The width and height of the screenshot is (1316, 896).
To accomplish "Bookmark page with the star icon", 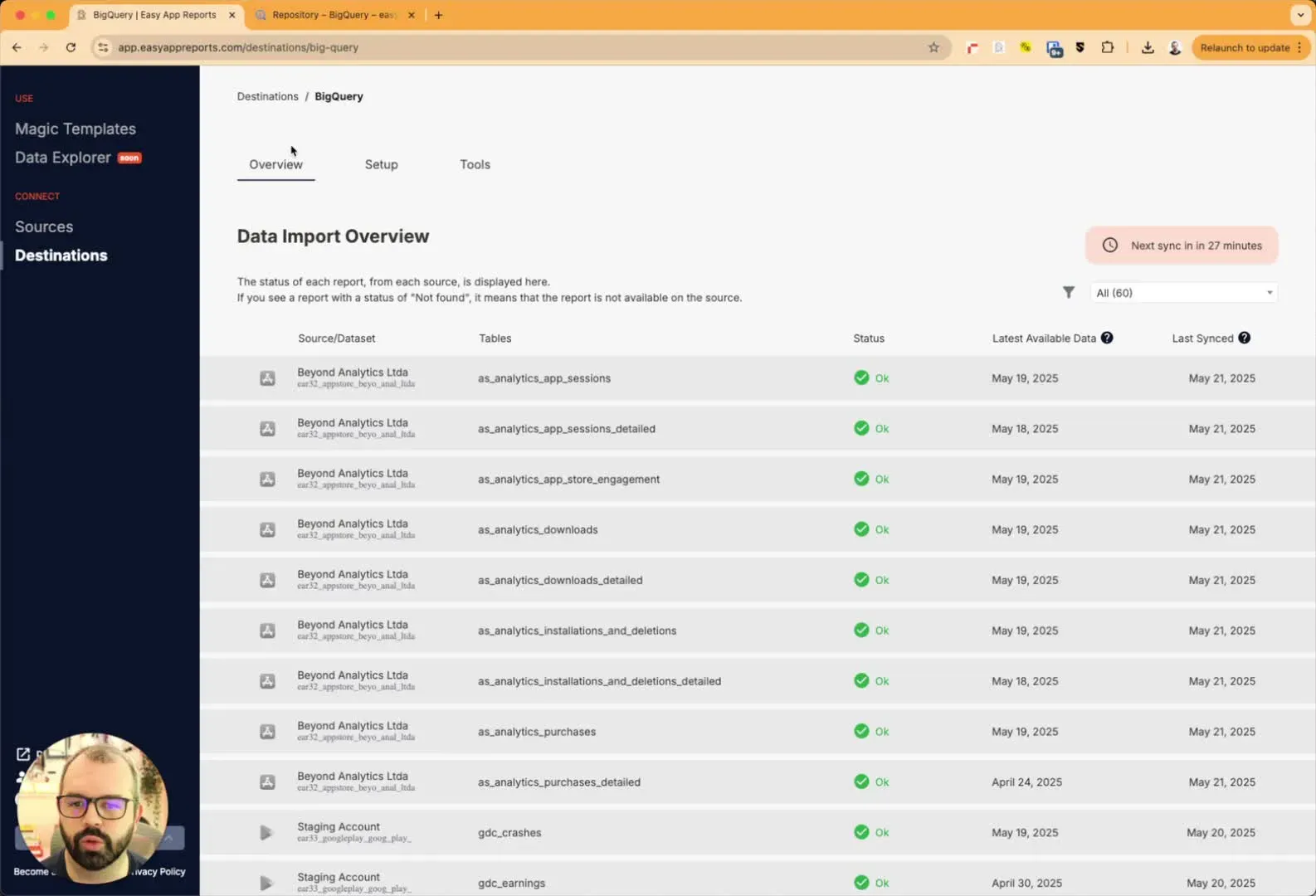I will pos(933,47).
